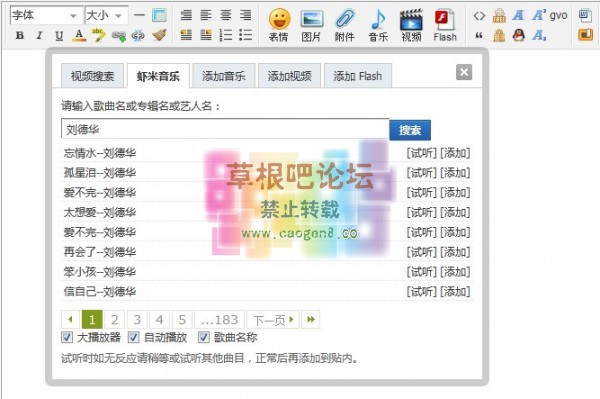600x399 pixels.
Task: Click the A superscript icon
Action: point(539,15)
